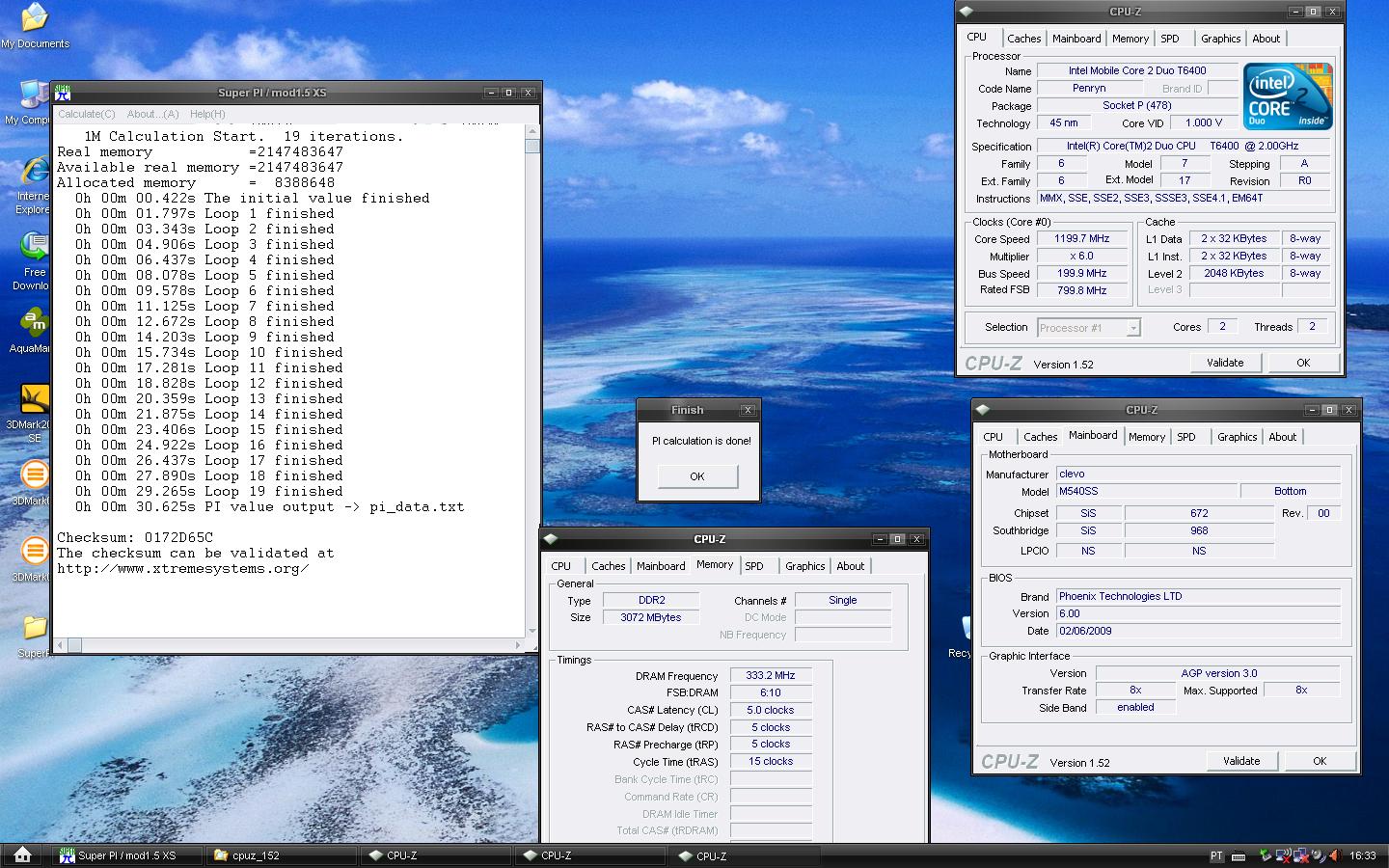The height and width of the screenshot is (868, 1389).
Task: Click the Safely Remove Hardware tray icon
Action: point(1266,855)
